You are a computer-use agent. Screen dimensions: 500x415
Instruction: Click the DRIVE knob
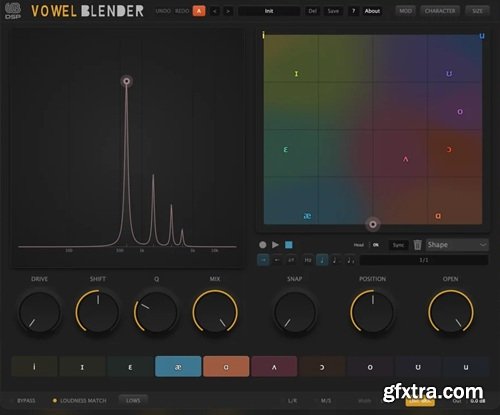coord(40,312)
